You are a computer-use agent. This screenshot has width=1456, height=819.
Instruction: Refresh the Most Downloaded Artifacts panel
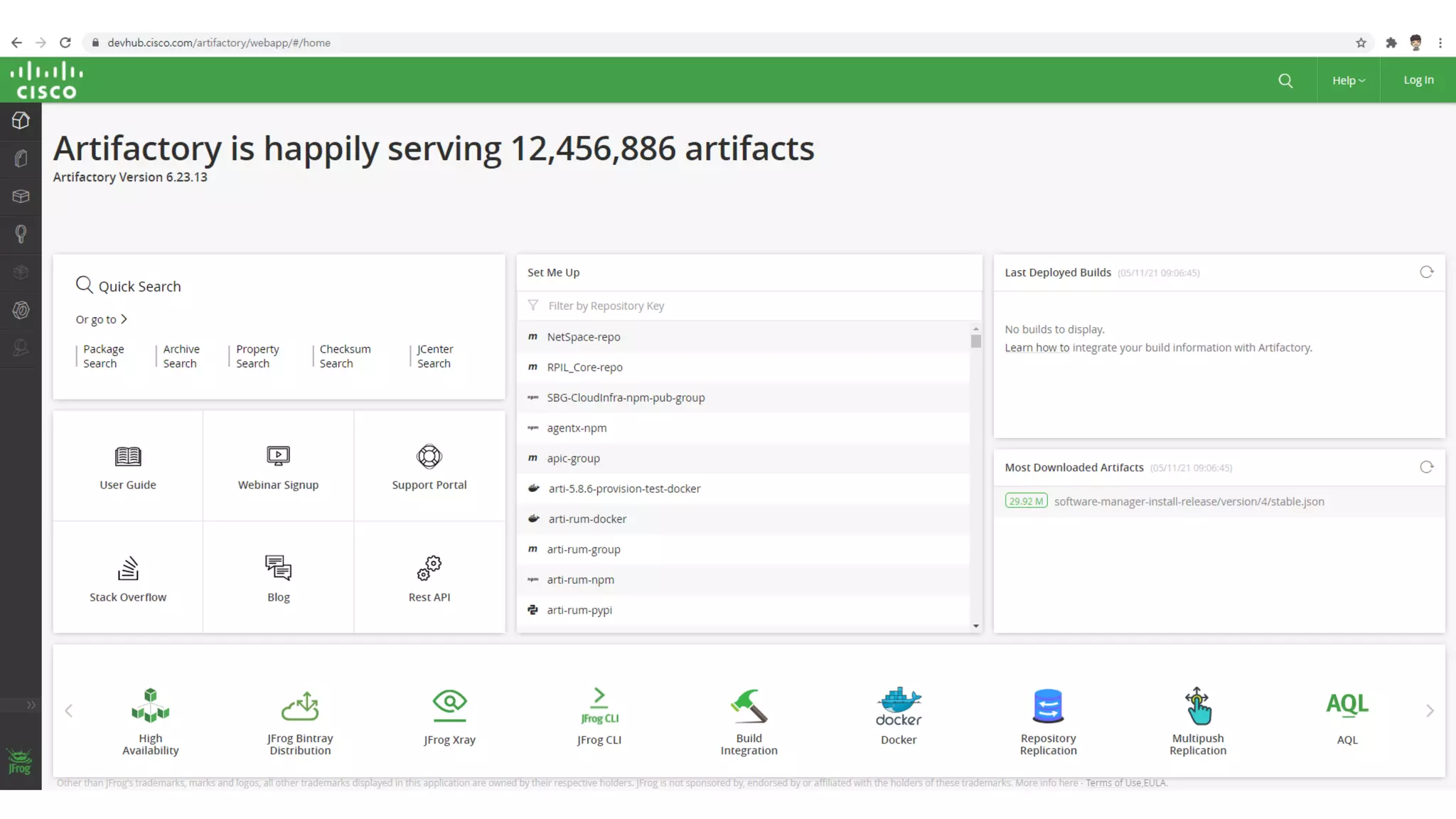pos(1426,467)
